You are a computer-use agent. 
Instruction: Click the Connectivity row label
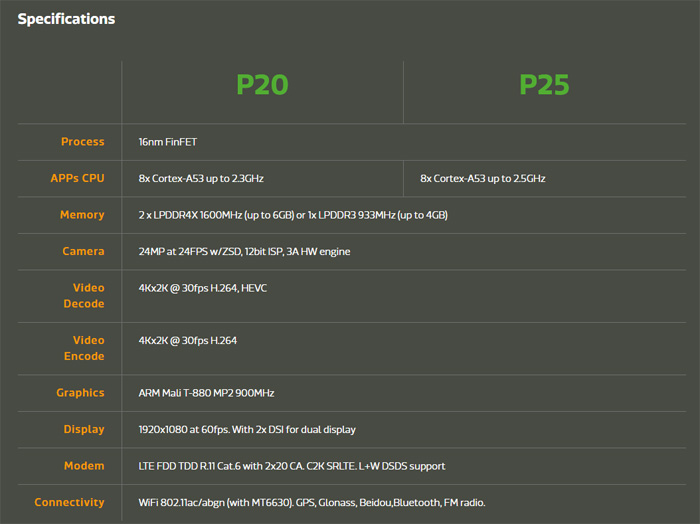coord(69,502)
